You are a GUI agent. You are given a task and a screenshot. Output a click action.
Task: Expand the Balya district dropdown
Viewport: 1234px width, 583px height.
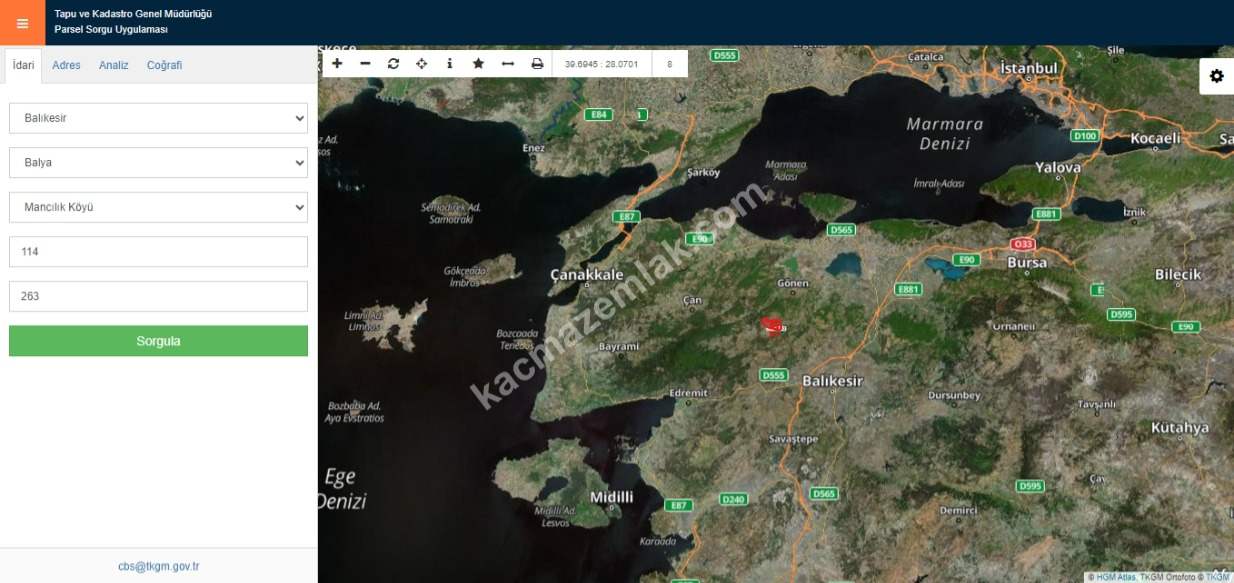158,162
